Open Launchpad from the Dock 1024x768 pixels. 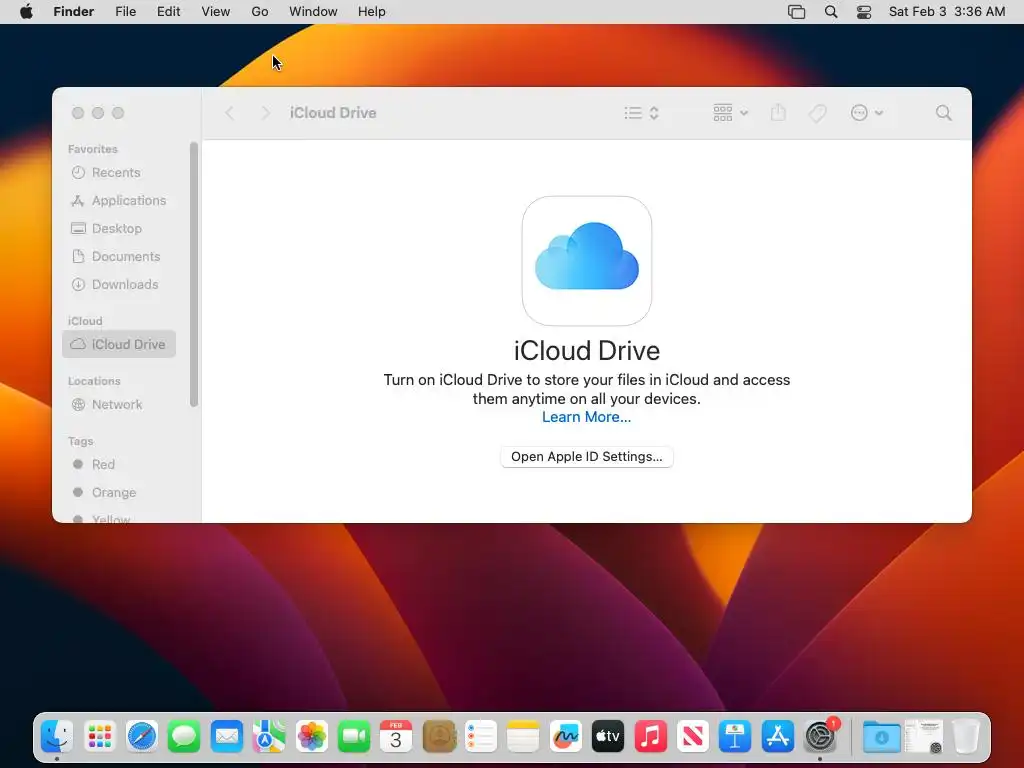click(99, 737)
